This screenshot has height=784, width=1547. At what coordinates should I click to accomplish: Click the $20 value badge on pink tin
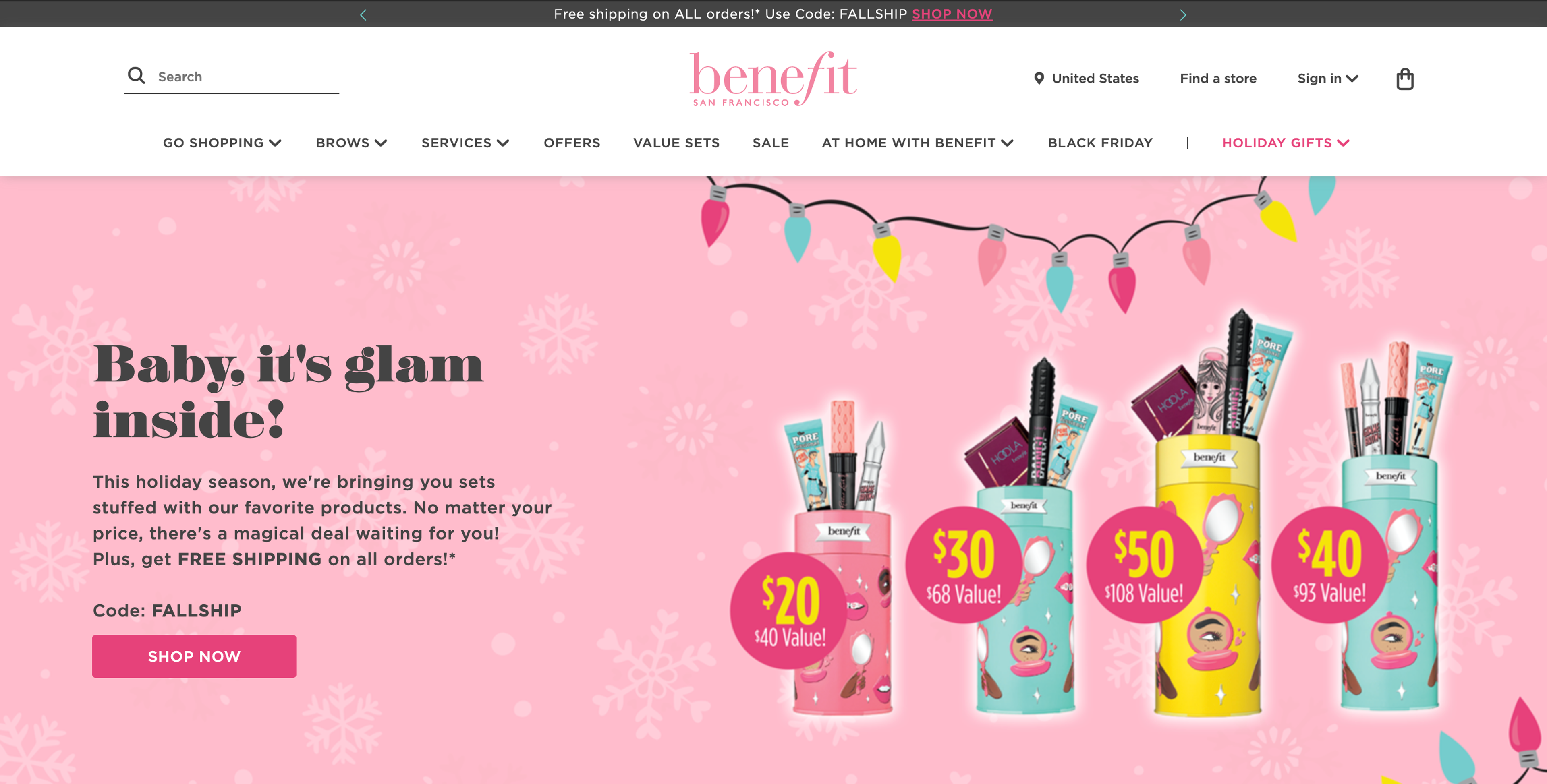[x=788, y=610]
